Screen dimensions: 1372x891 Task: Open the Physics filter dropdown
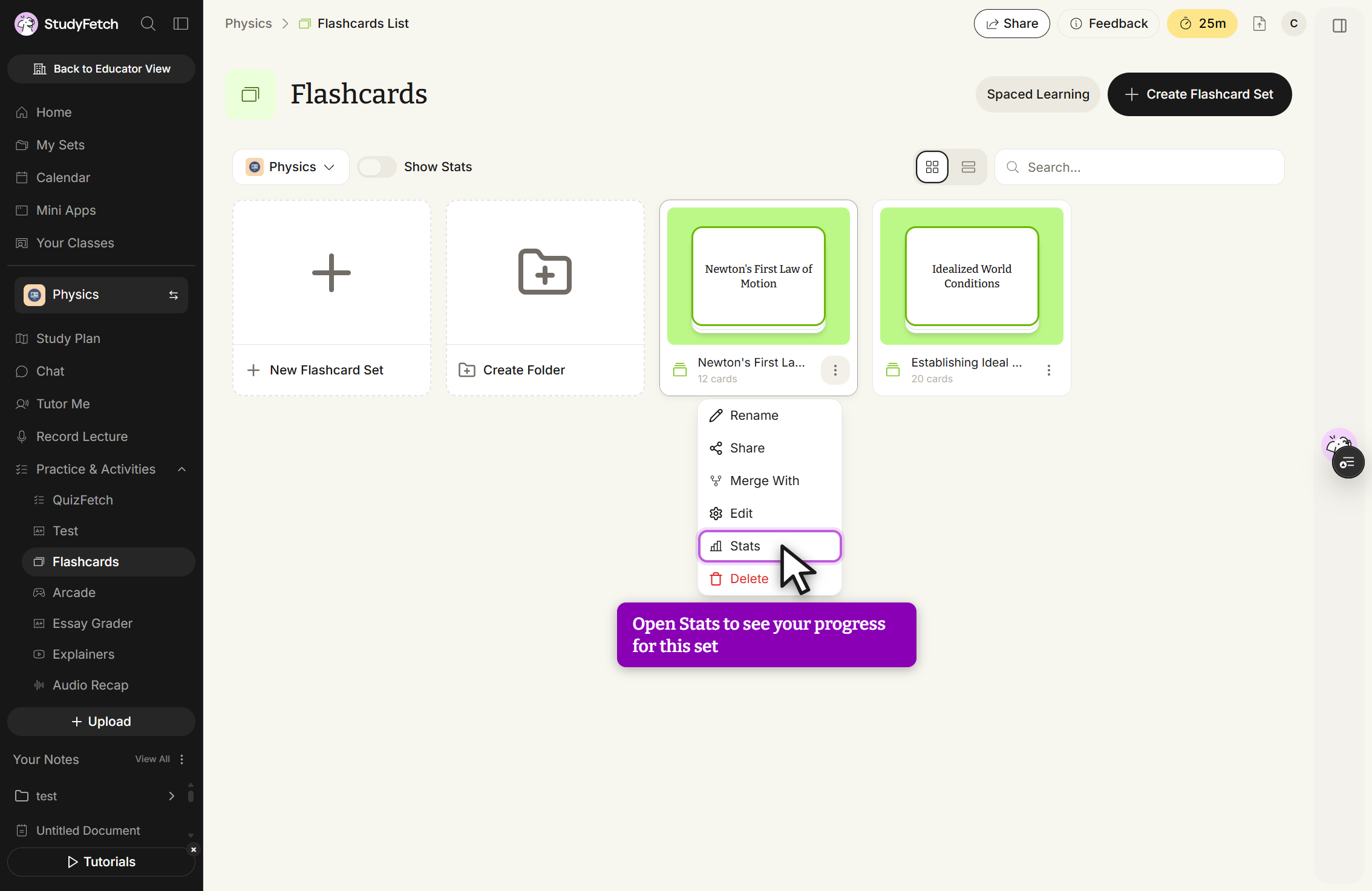coord(290,167)
